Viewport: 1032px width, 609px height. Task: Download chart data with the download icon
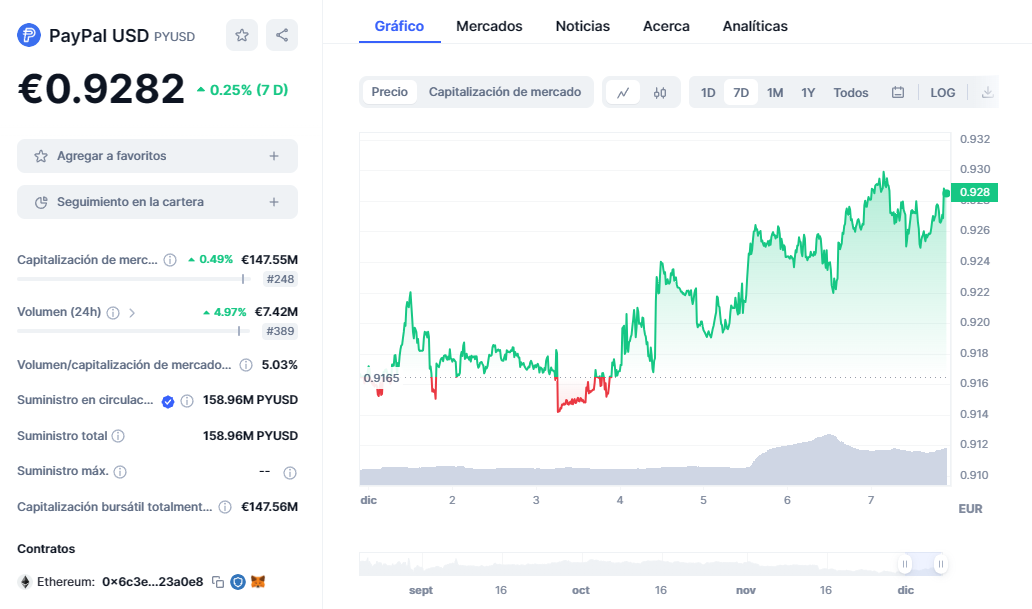tap(987, 92)
